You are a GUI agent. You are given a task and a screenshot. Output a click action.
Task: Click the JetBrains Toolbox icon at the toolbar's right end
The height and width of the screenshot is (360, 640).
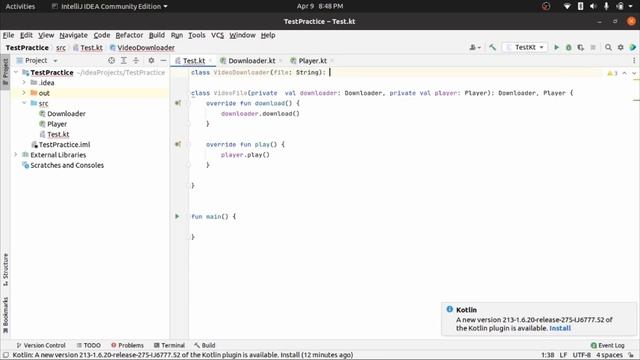(x=633, y=47)
